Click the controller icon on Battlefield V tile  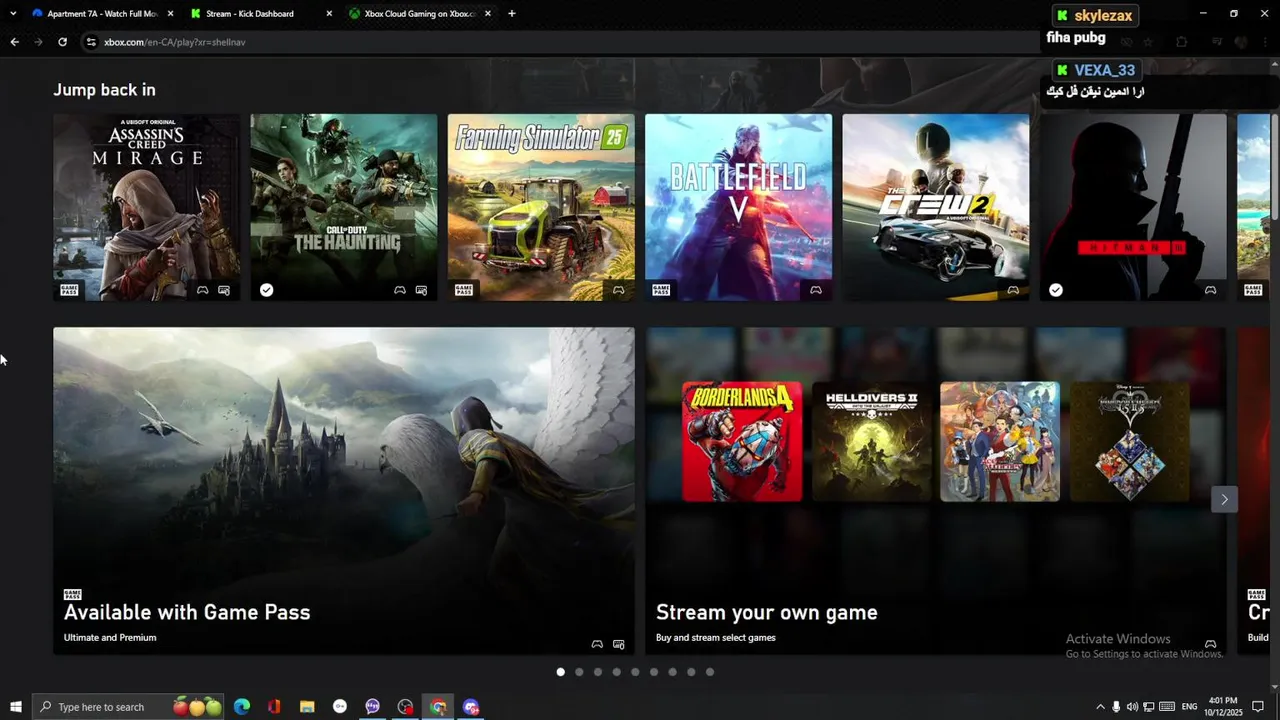(x=816, y=290)
